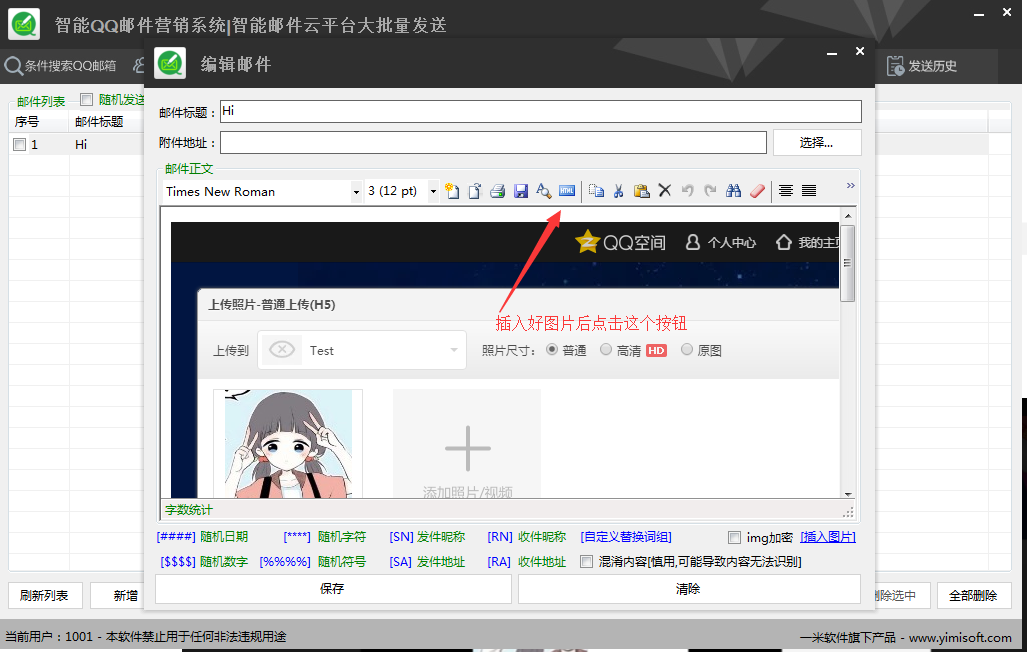Click the 清除 button

point(689,588)
